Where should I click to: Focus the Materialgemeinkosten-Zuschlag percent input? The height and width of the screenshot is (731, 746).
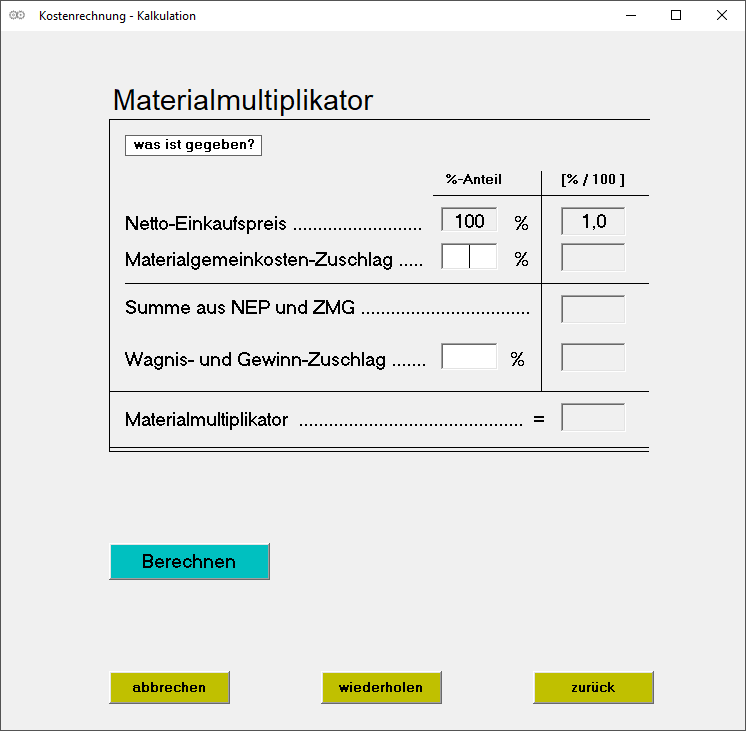tap(469, 257)
